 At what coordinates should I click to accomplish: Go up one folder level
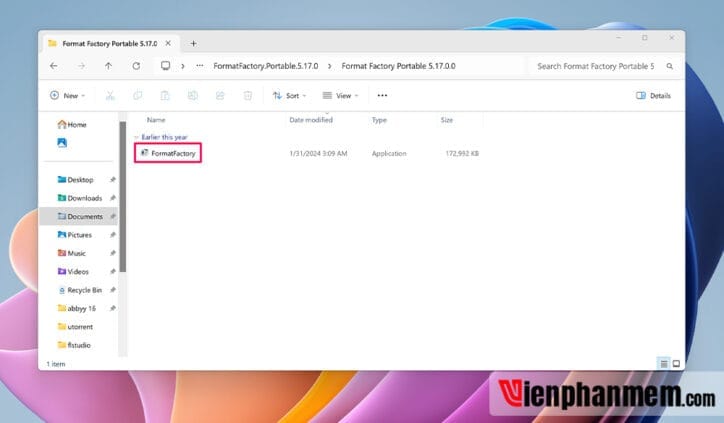(108, 66)
